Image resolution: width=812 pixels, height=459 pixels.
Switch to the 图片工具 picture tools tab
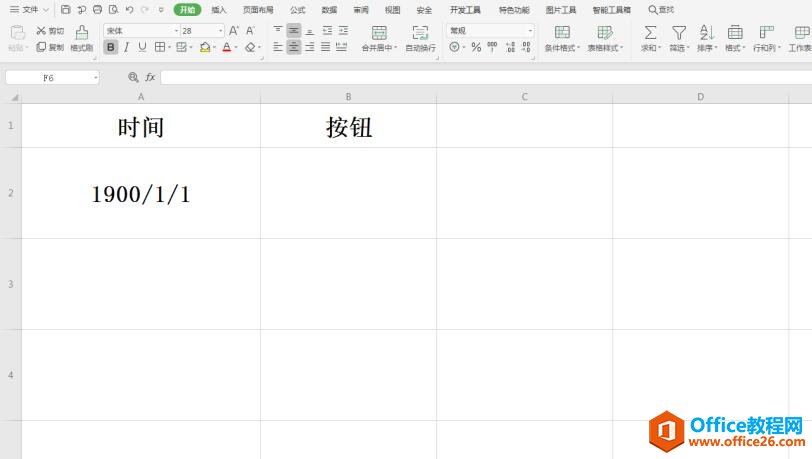(x=561, y=9)
